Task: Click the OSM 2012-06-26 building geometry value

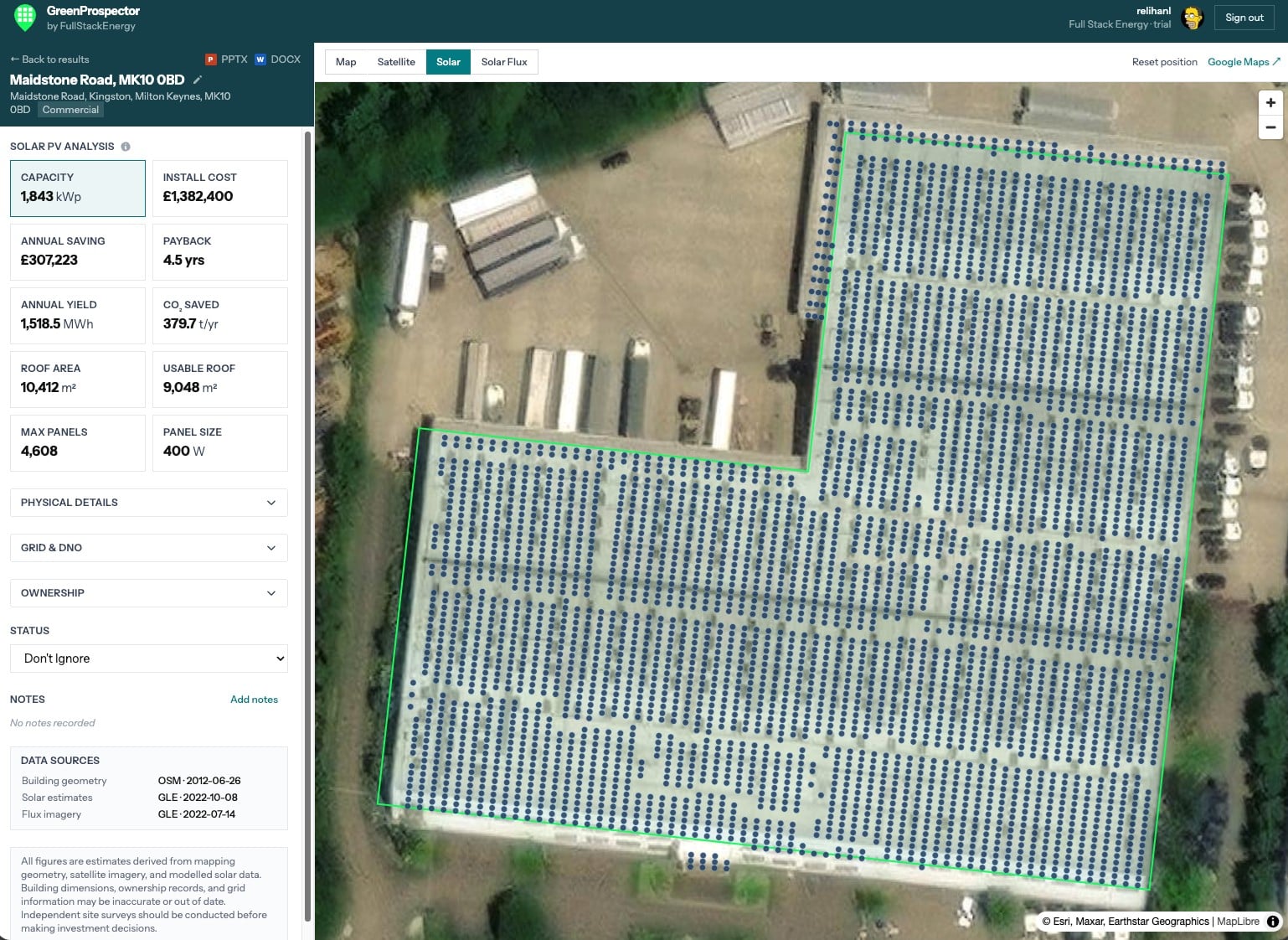Action: point(199,781)
